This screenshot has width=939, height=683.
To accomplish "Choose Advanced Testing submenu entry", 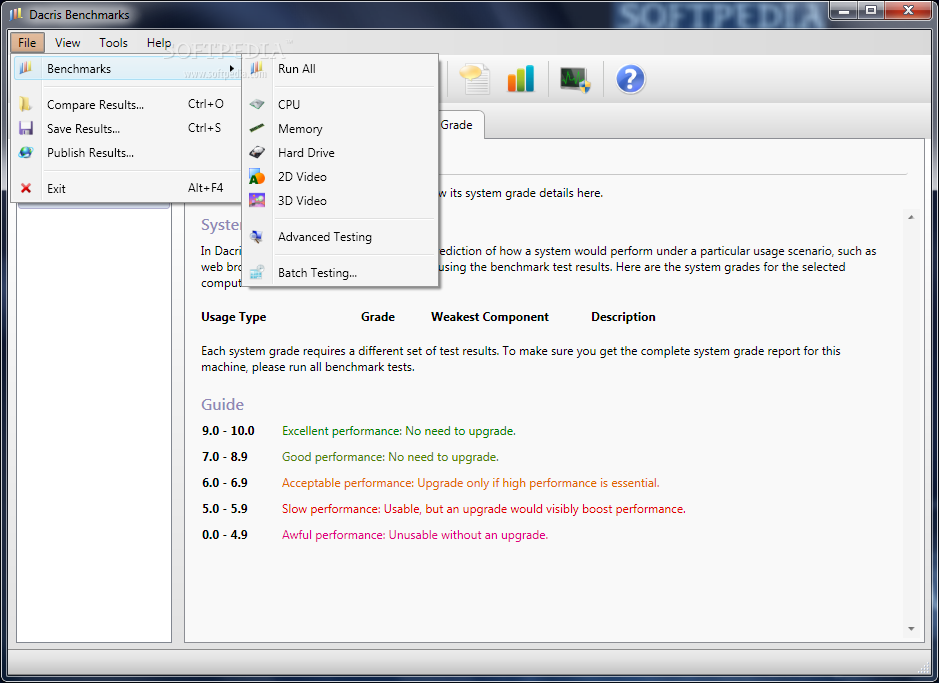I will click(x=340, y=236).
